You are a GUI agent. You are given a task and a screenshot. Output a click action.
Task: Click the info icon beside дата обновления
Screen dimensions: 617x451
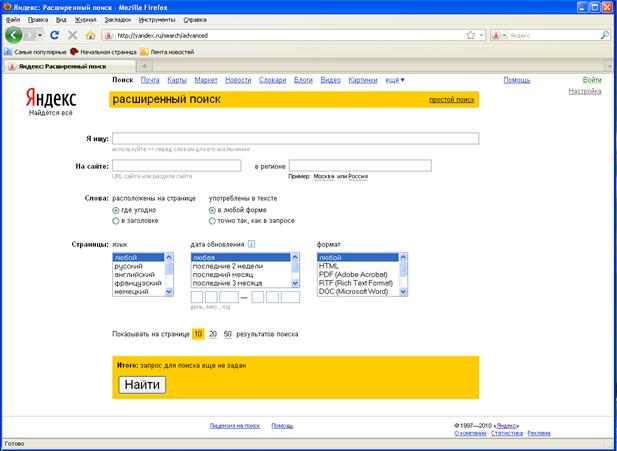coord(251,244)
